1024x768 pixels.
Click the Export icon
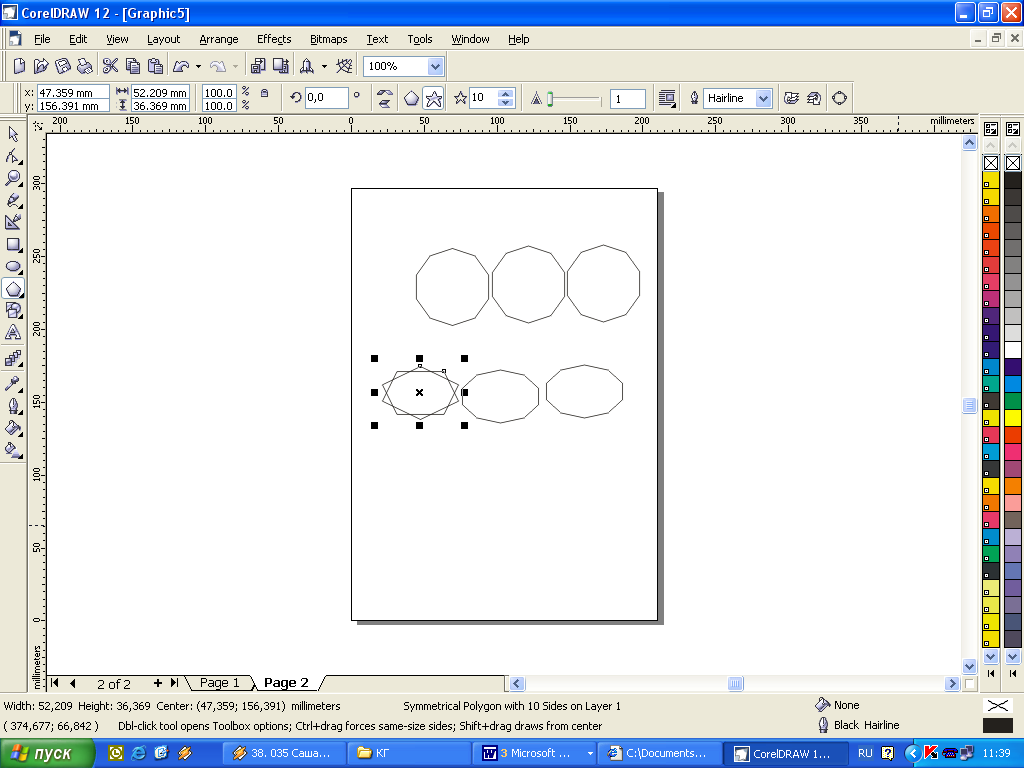(x=281, y=66)
